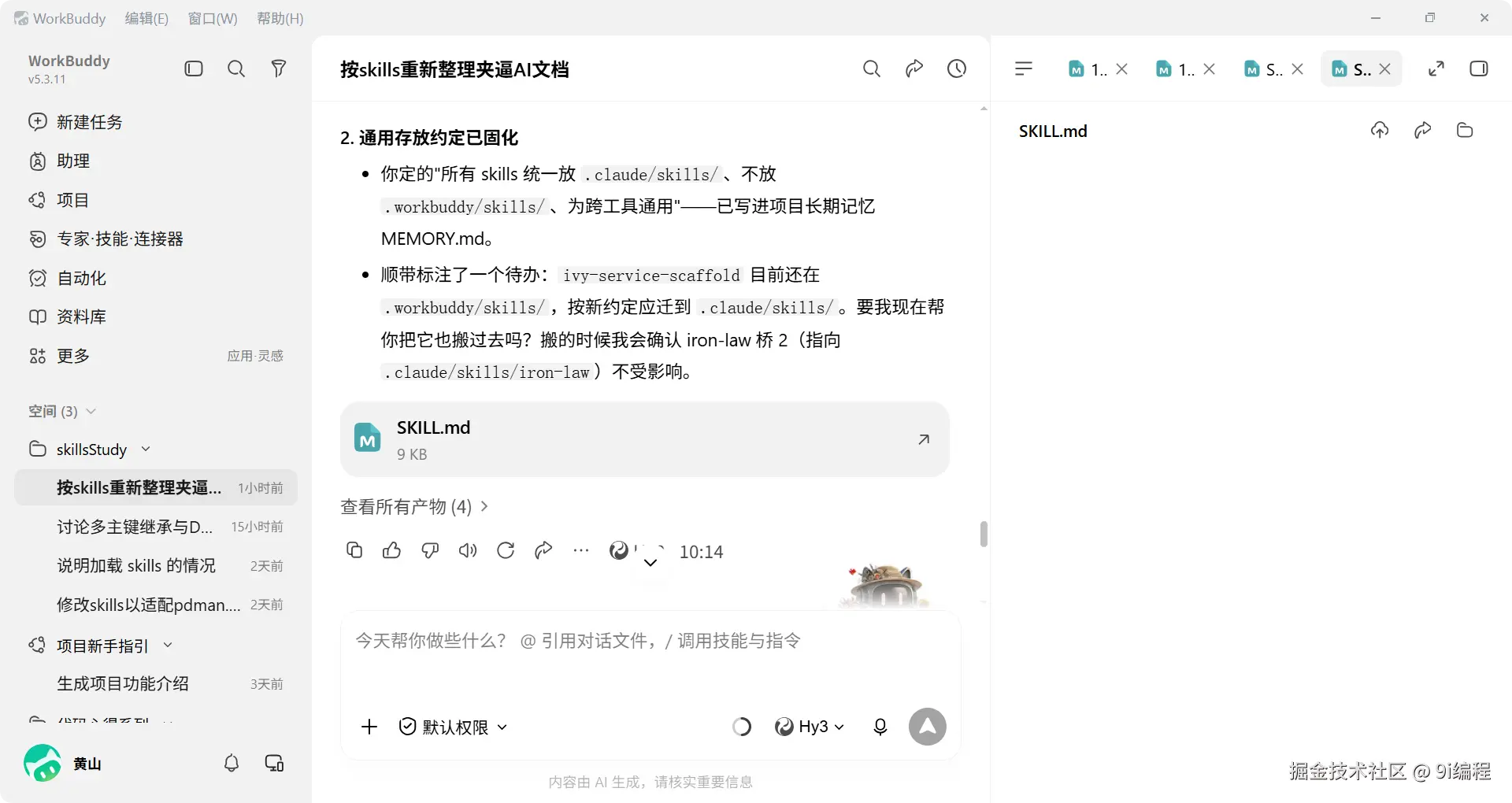Close the first '1..' file tab

(1122, 69)
